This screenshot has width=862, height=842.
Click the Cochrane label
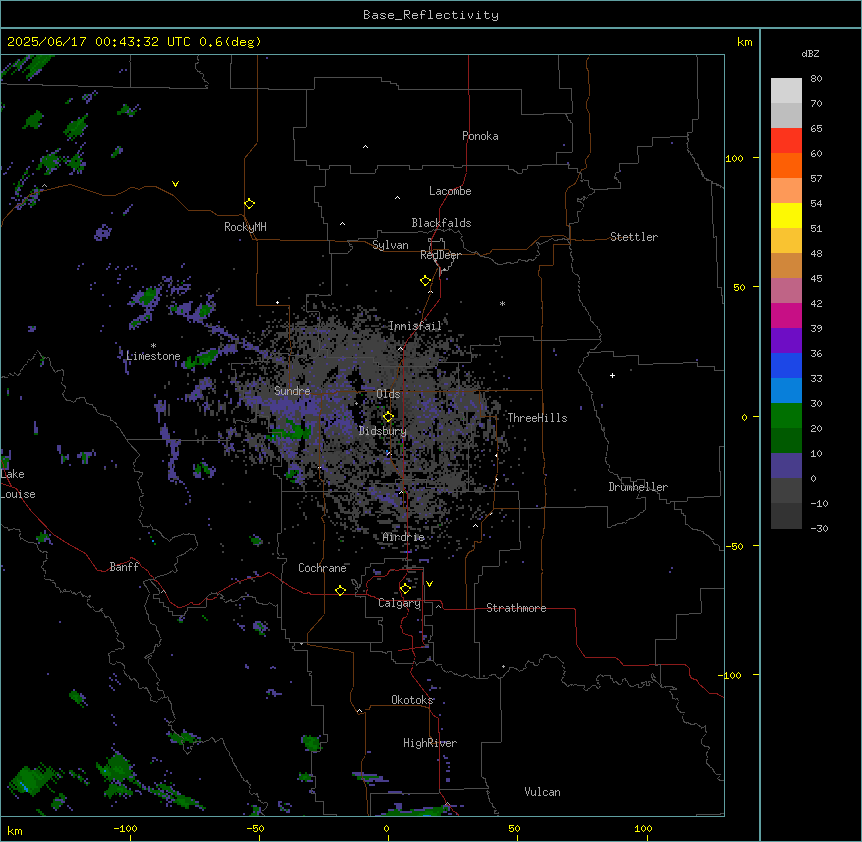(x=322, y=568)
